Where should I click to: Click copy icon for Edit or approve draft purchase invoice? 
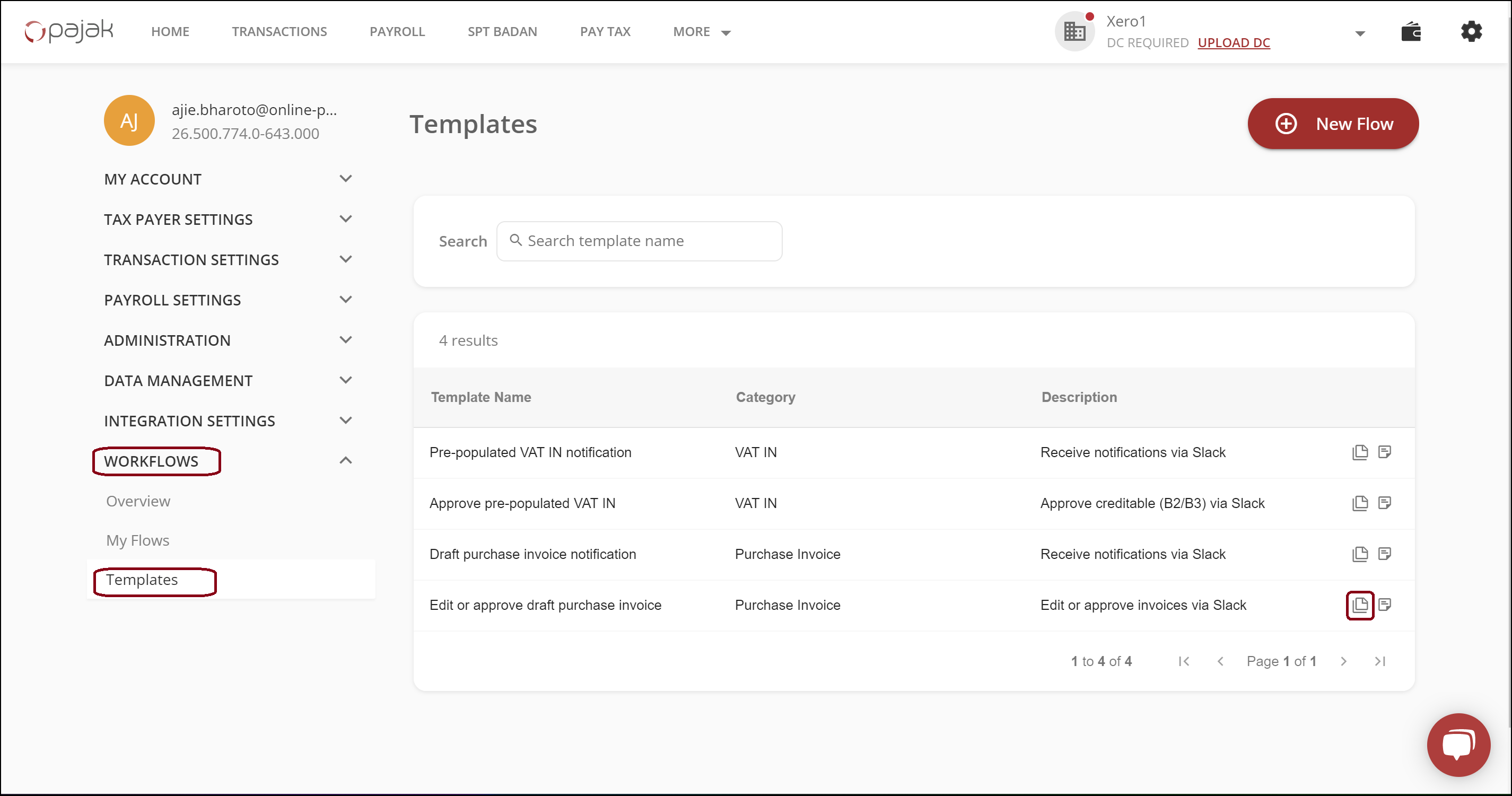pos(1359,605)
